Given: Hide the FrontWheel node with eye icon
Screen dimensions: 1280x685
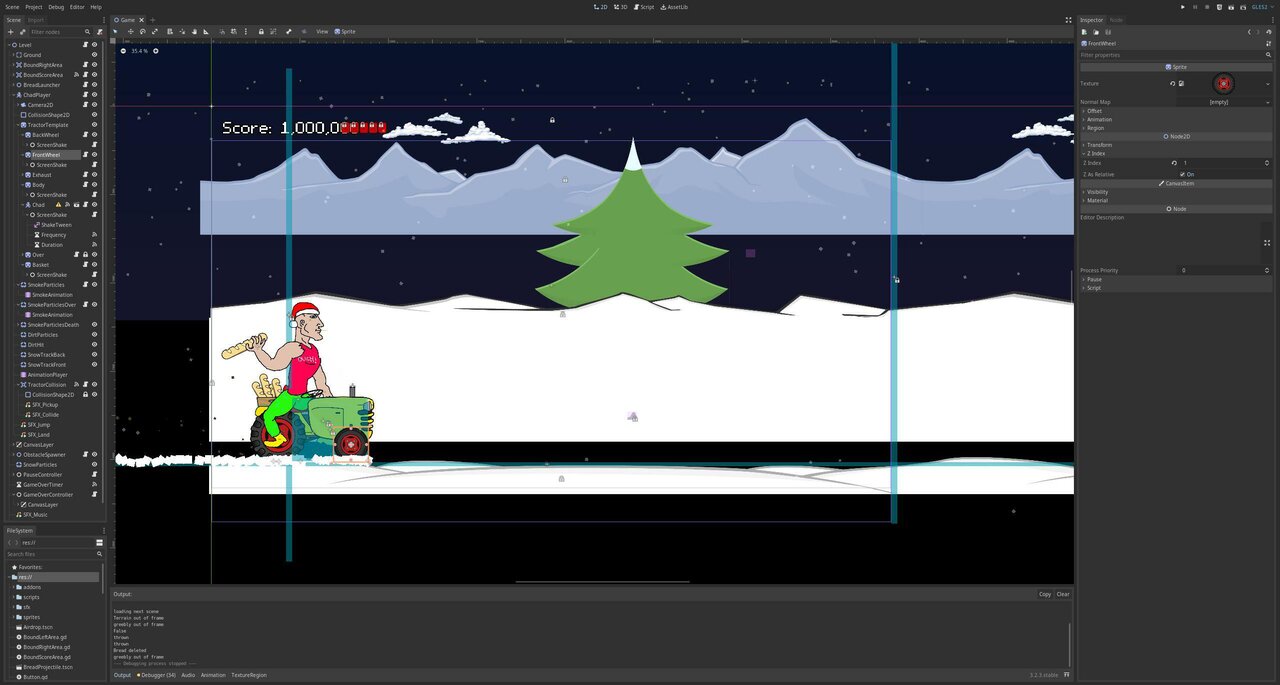Looking at the screenshot, I should [95, 155].
